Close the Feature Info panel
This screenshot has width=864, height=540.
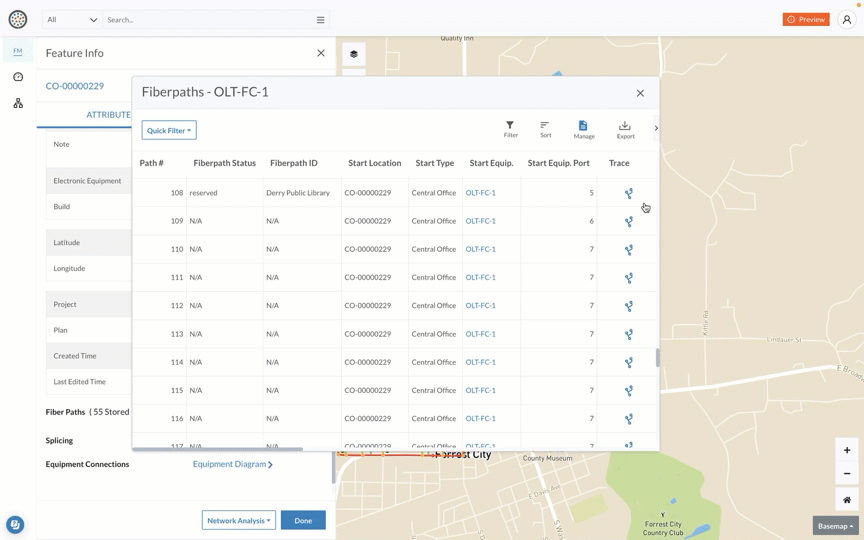tap(321, 53)
